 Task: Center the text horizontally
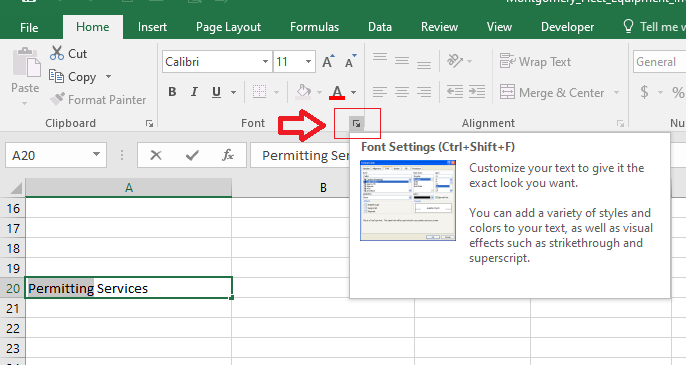[402, 92]
